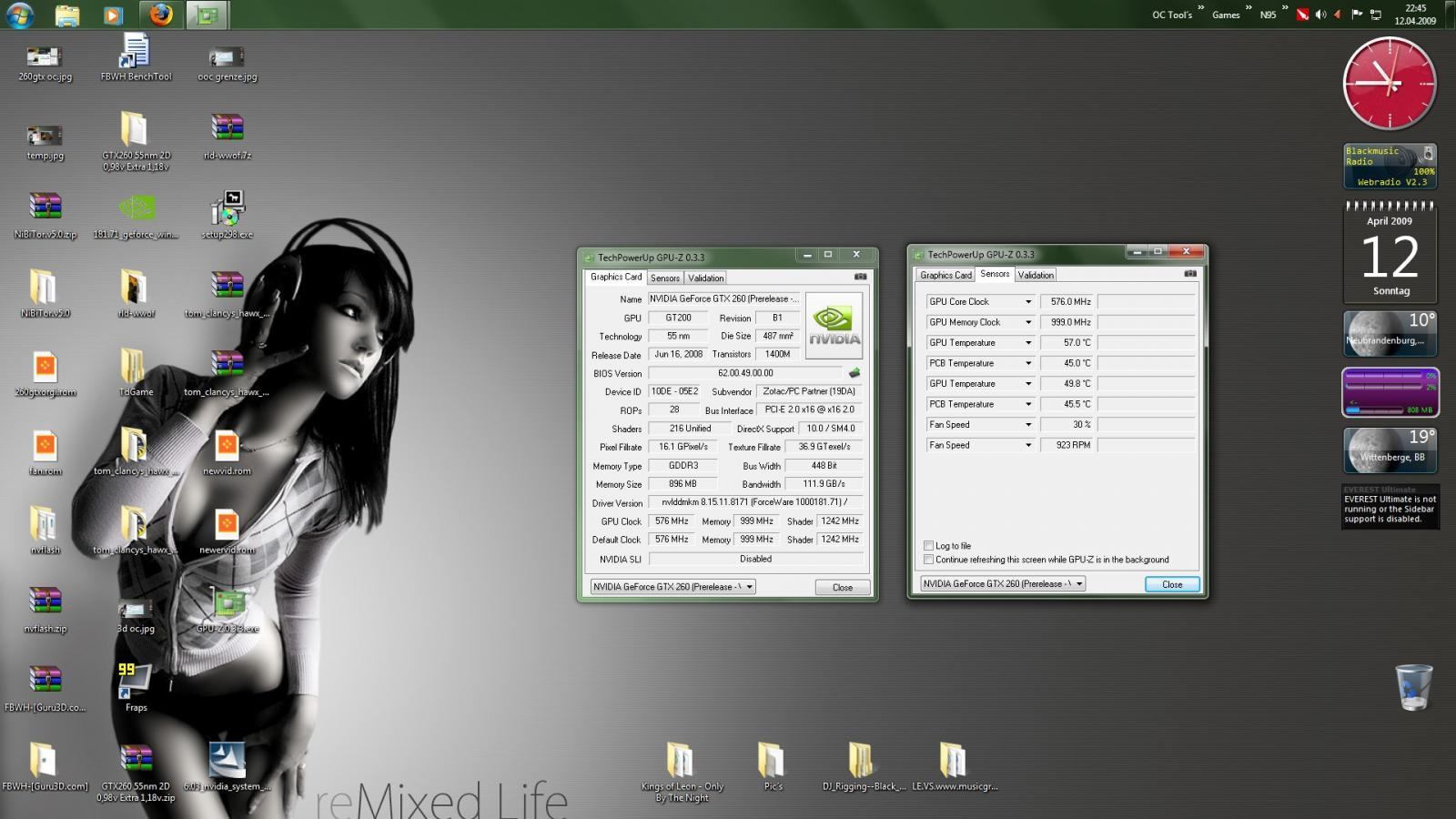Expand the GPU Memory Clock sensor dropdown
Screen dimensions: 1456x819
[1028, 322]
